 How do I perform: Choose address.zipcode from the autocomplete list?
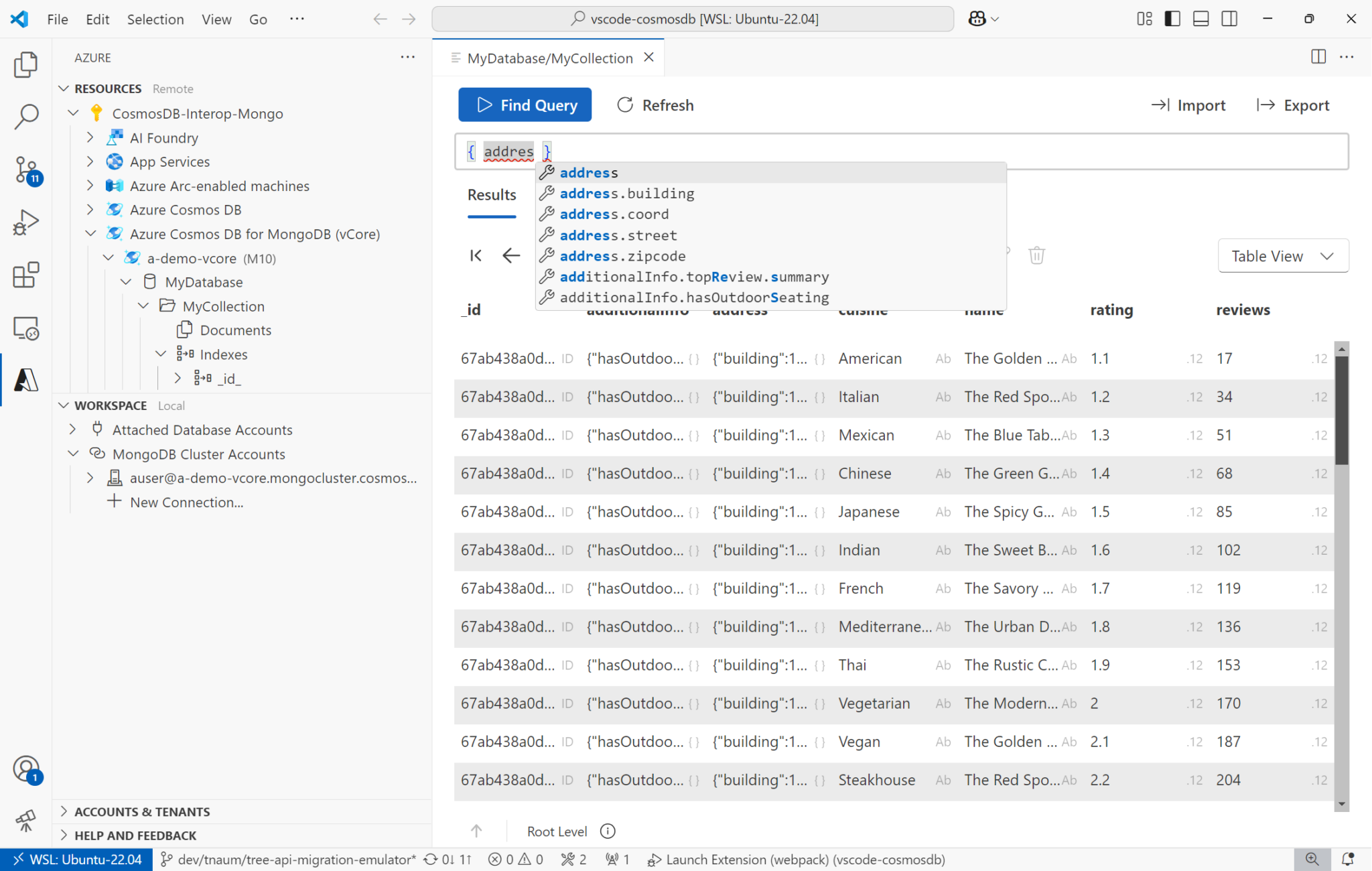(x=622, y=255)
